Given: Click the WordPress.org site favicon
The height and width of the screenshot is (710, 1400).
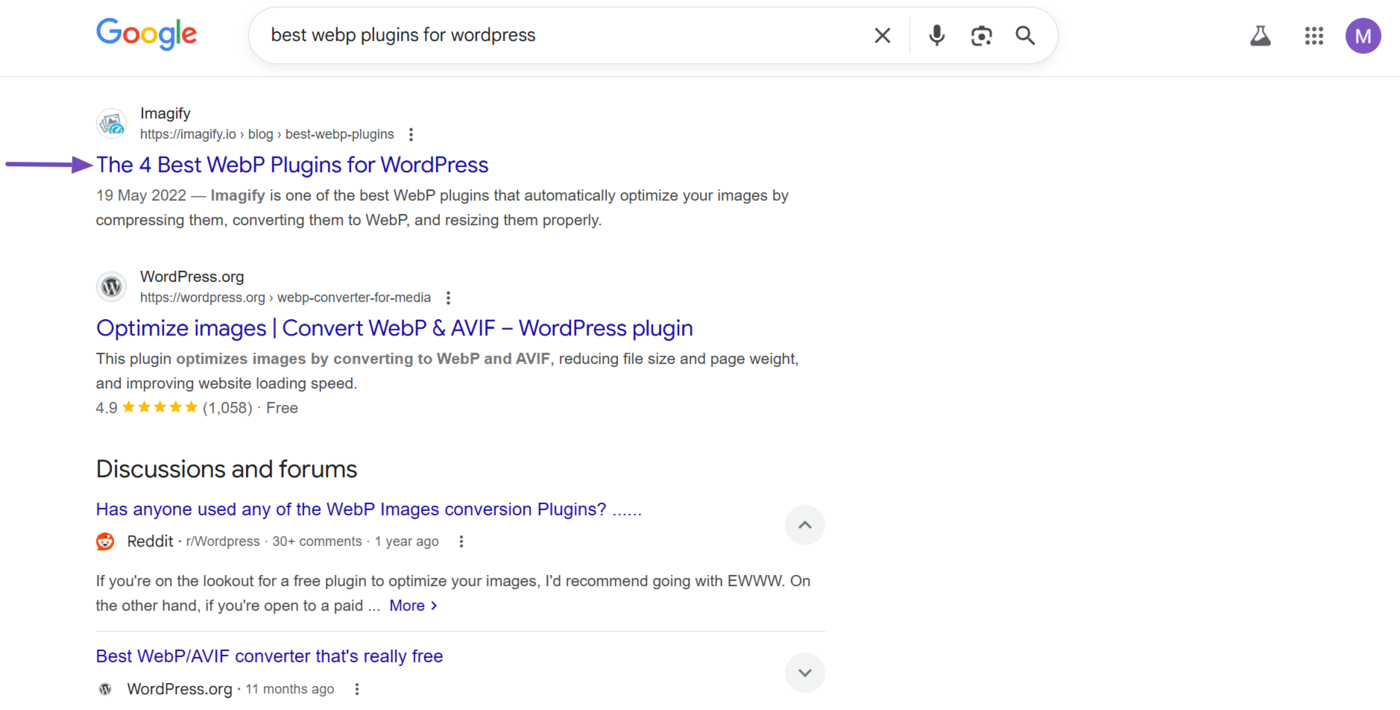Looking at the screenshot, I should pos(112,287).
